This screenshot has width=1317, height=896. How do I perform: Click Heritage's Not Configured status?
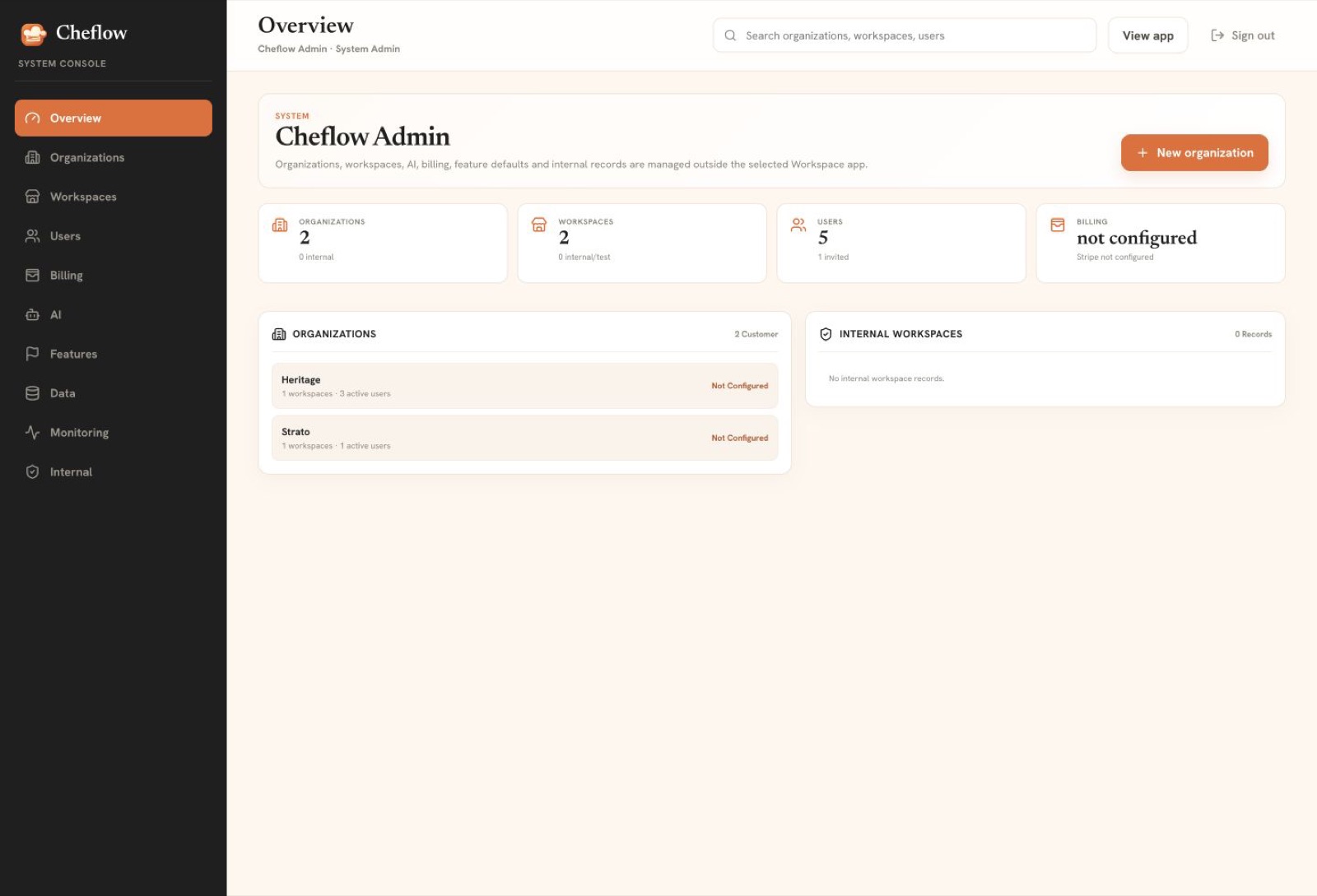tap(739, 386)
